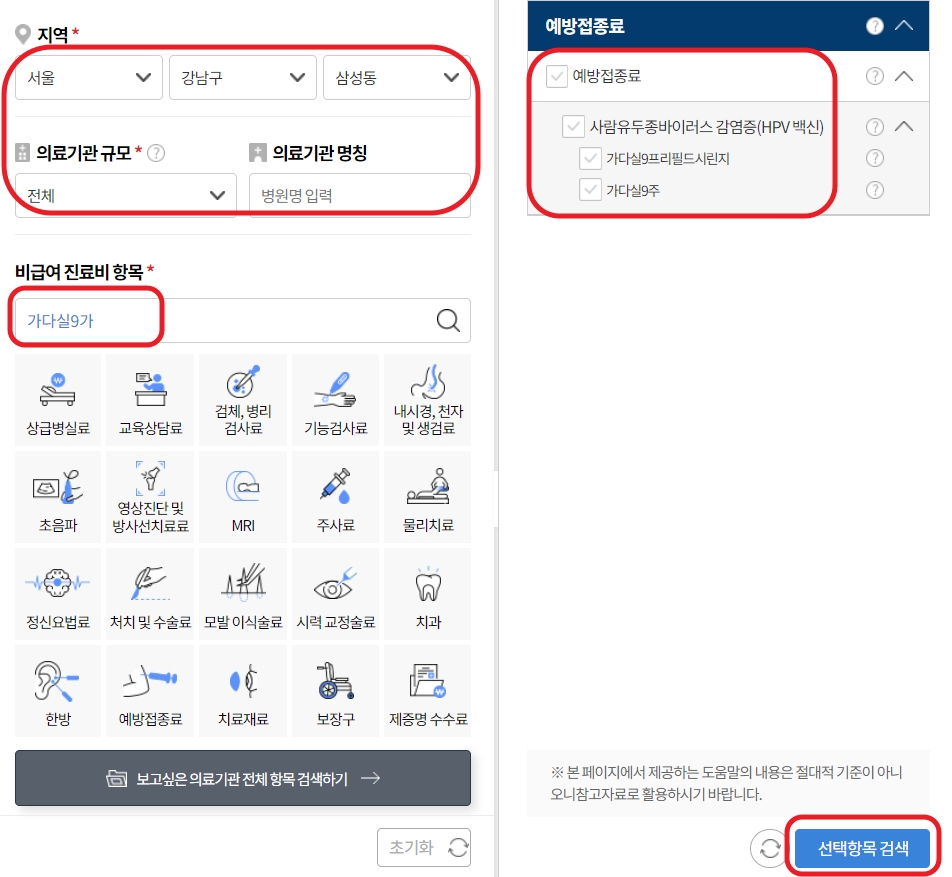Click the 보고싶은 의료기관 전체 항목 검색하기 button
The width and height of the screenshot is (952, 877).
pos(242,778)
